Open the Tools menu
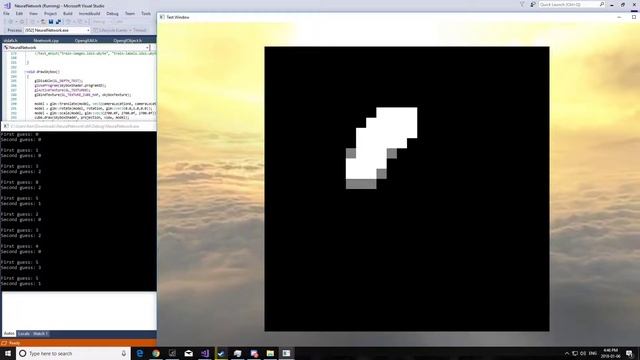 tap(146, 13)
